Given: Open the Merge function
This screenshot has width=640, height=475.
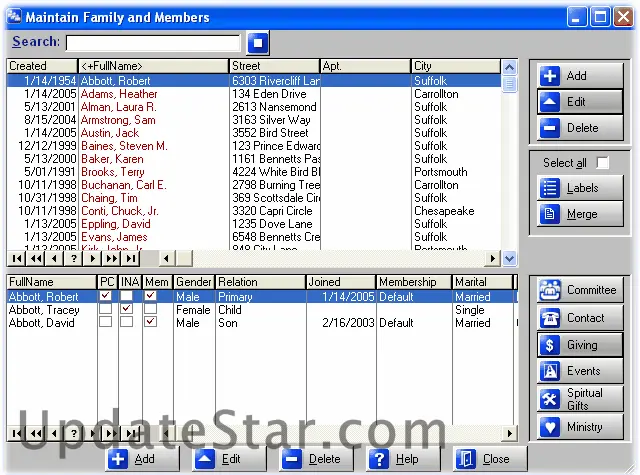Looking at the screenshot, I should pos(580,214).
